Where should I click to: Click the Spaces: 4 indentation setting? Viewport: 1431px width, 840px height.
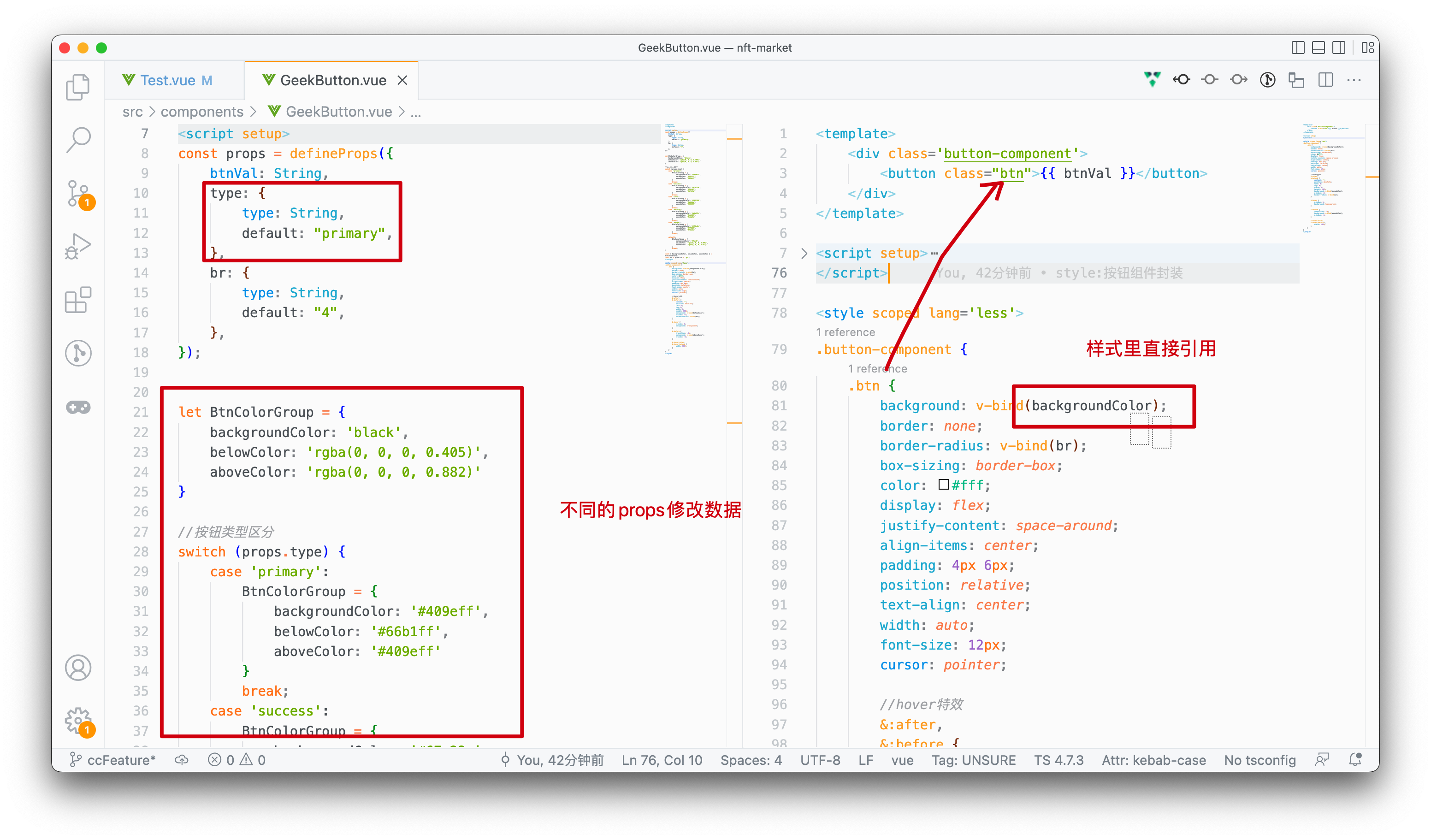click(751, 760)
